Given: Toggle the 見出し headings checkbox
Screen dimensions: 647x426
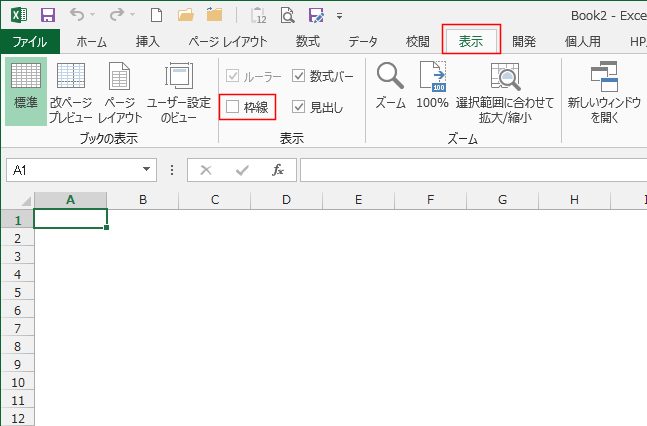Looking at the screenshot, I should click(298, 107).
